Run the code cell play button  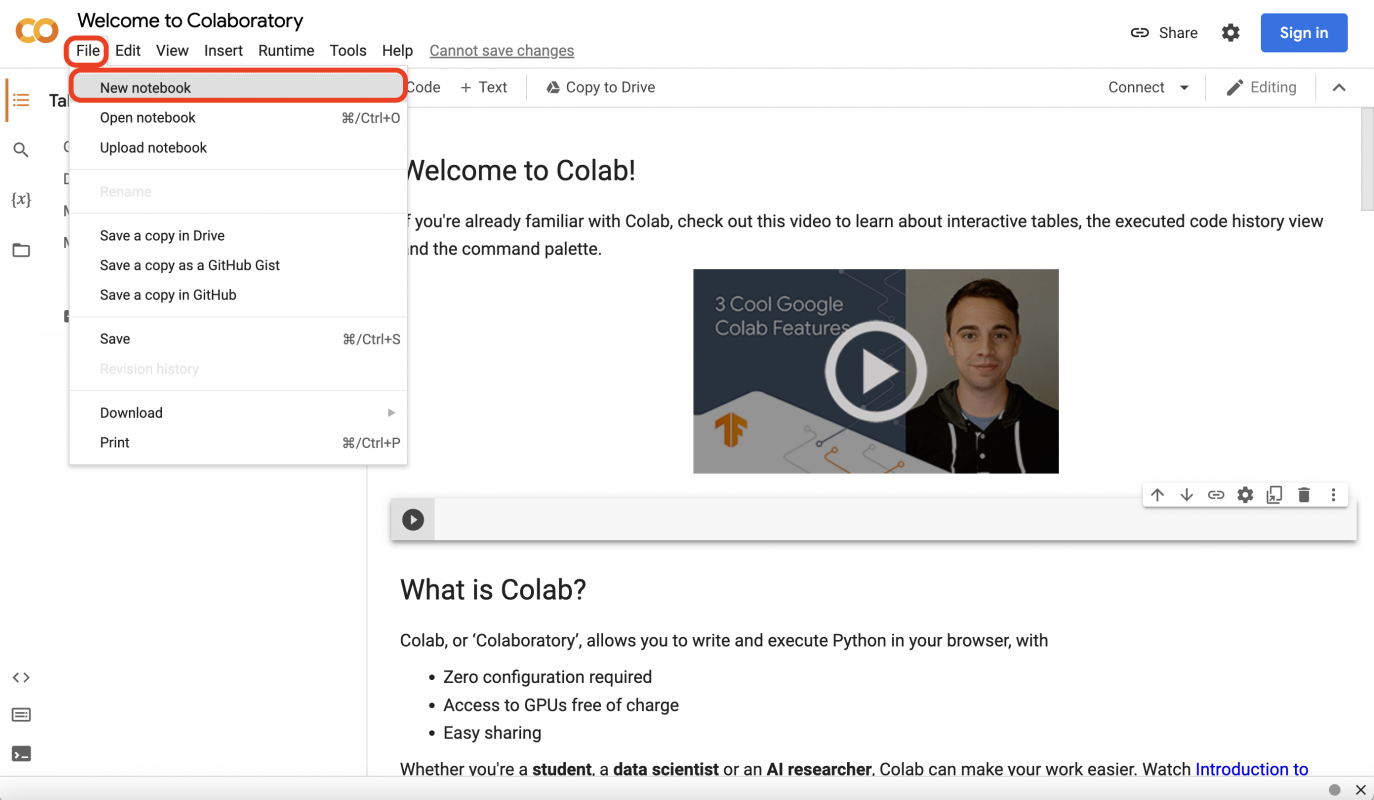[413, 520]
